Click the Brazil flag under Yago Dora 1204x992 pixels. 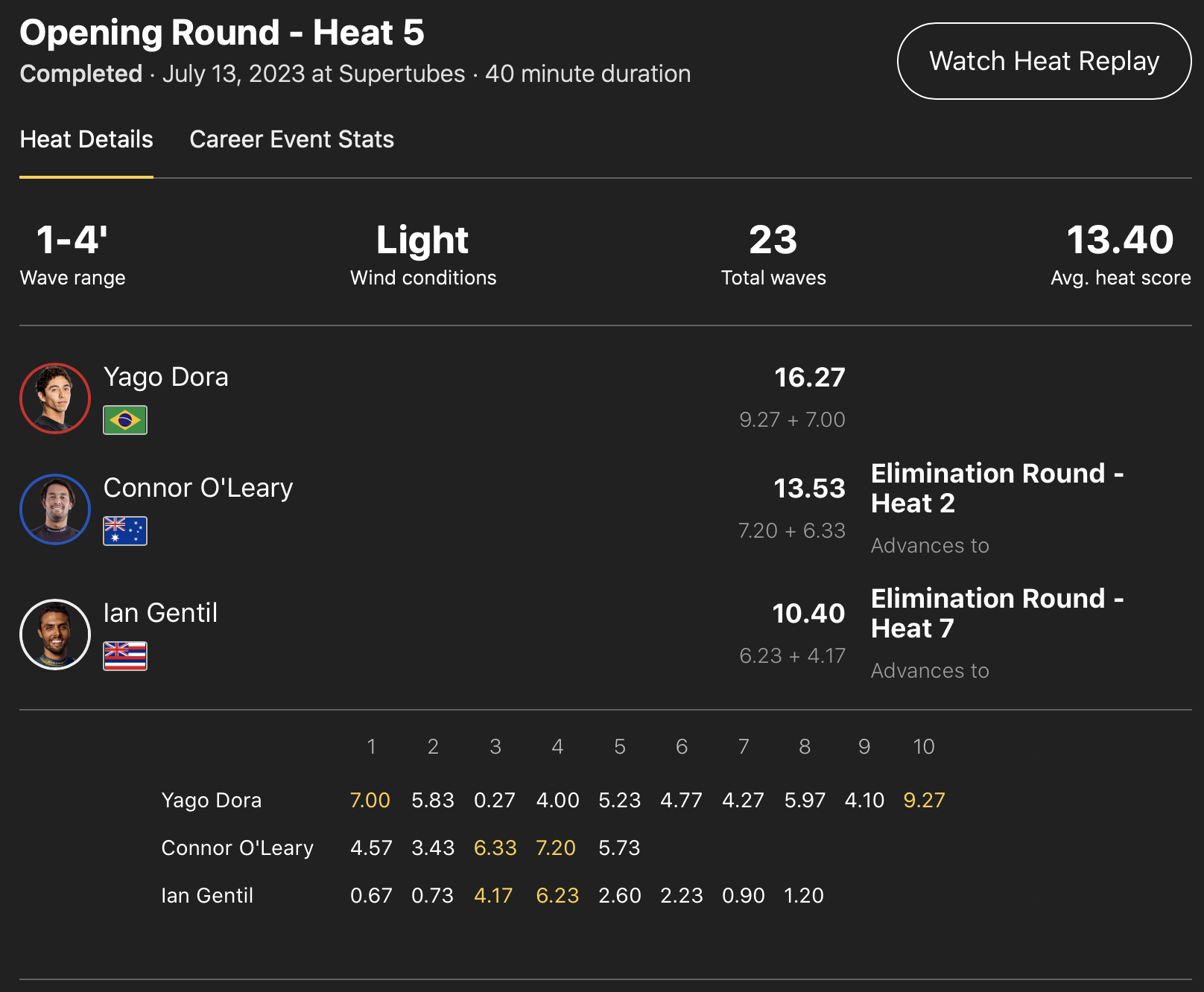[x=125, y=420]
